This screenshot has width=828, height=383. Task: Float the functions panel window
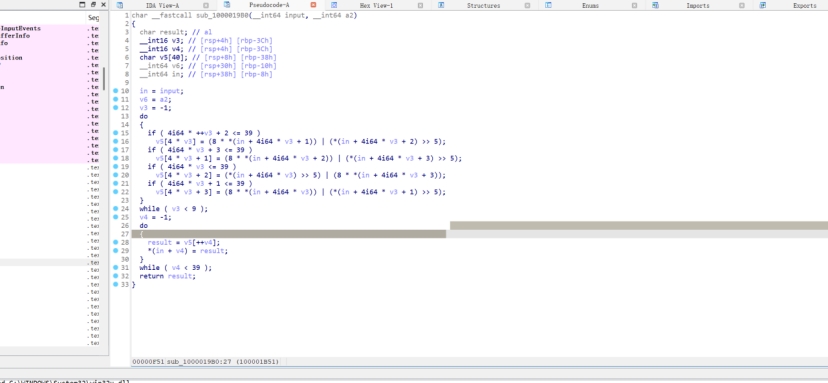tap(93, 4)
